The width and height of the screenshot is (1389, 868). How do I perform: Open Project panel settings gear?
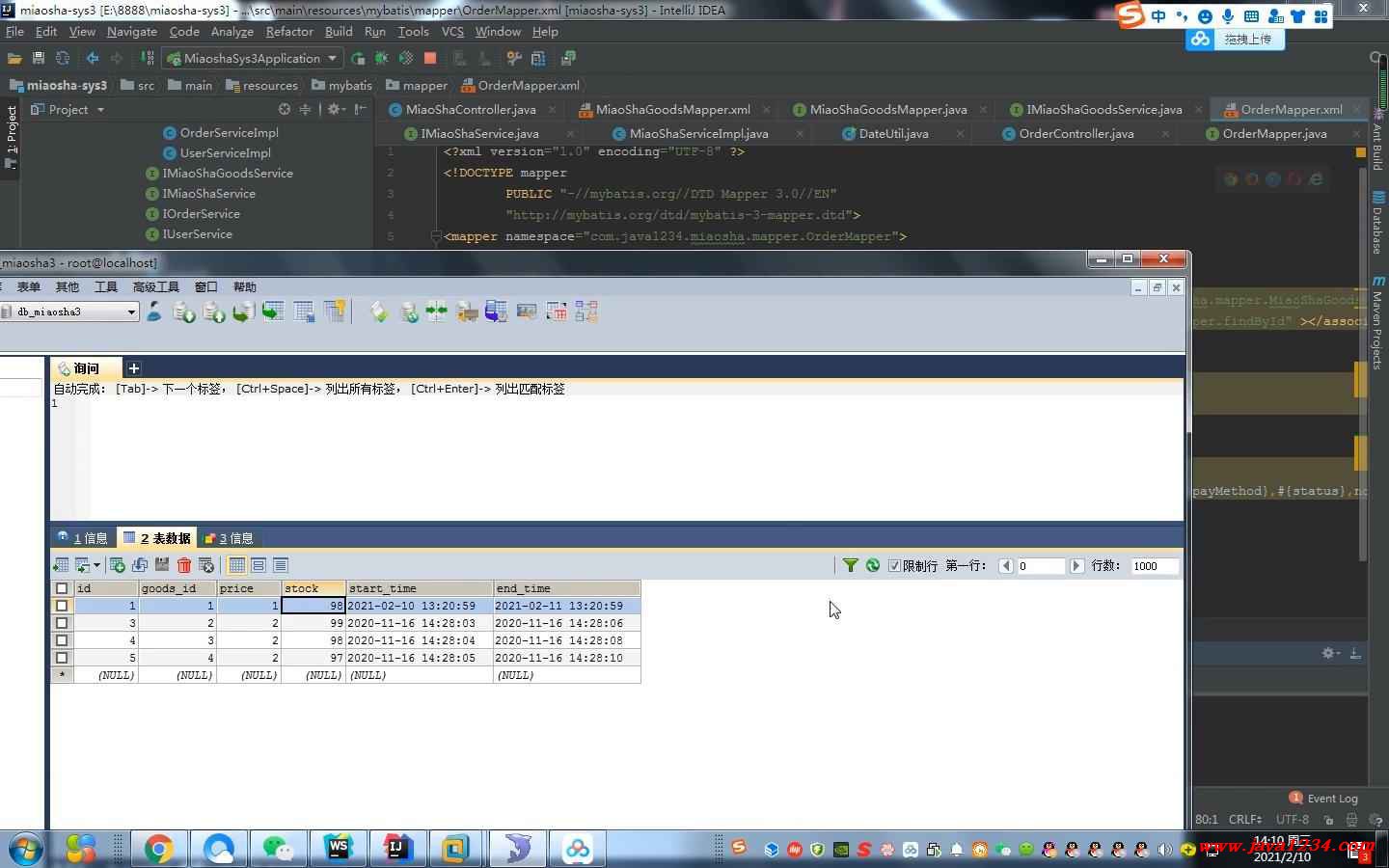coord(334,110)
